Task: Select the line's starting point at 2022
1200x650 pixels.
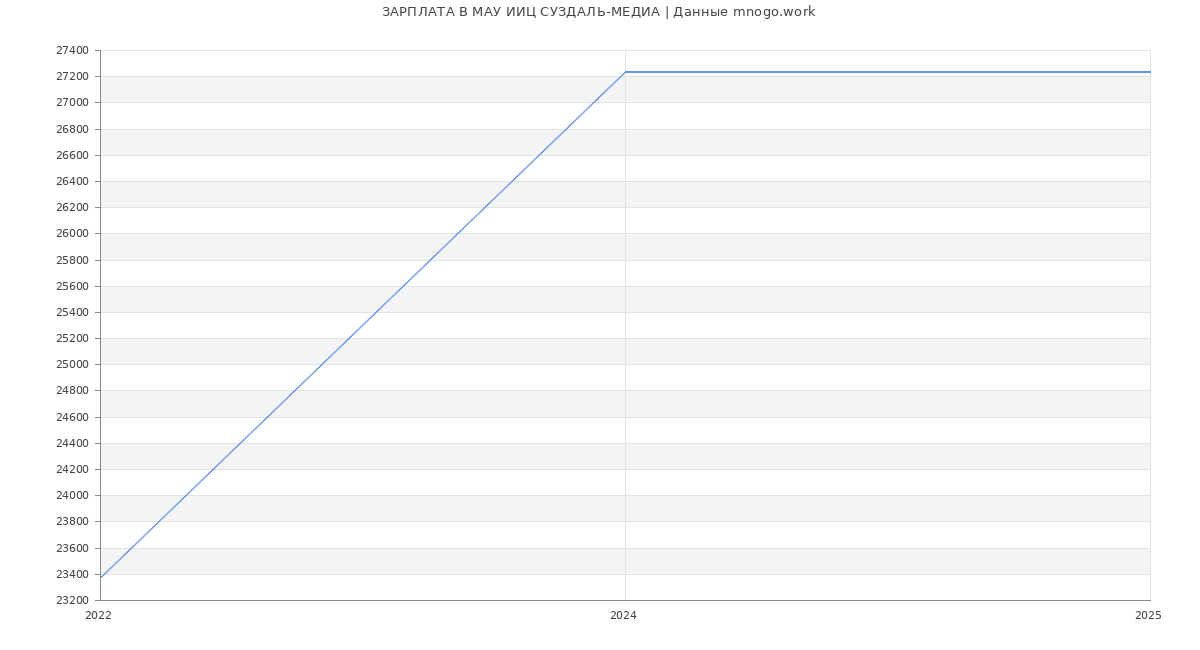Action: [101, 577]
